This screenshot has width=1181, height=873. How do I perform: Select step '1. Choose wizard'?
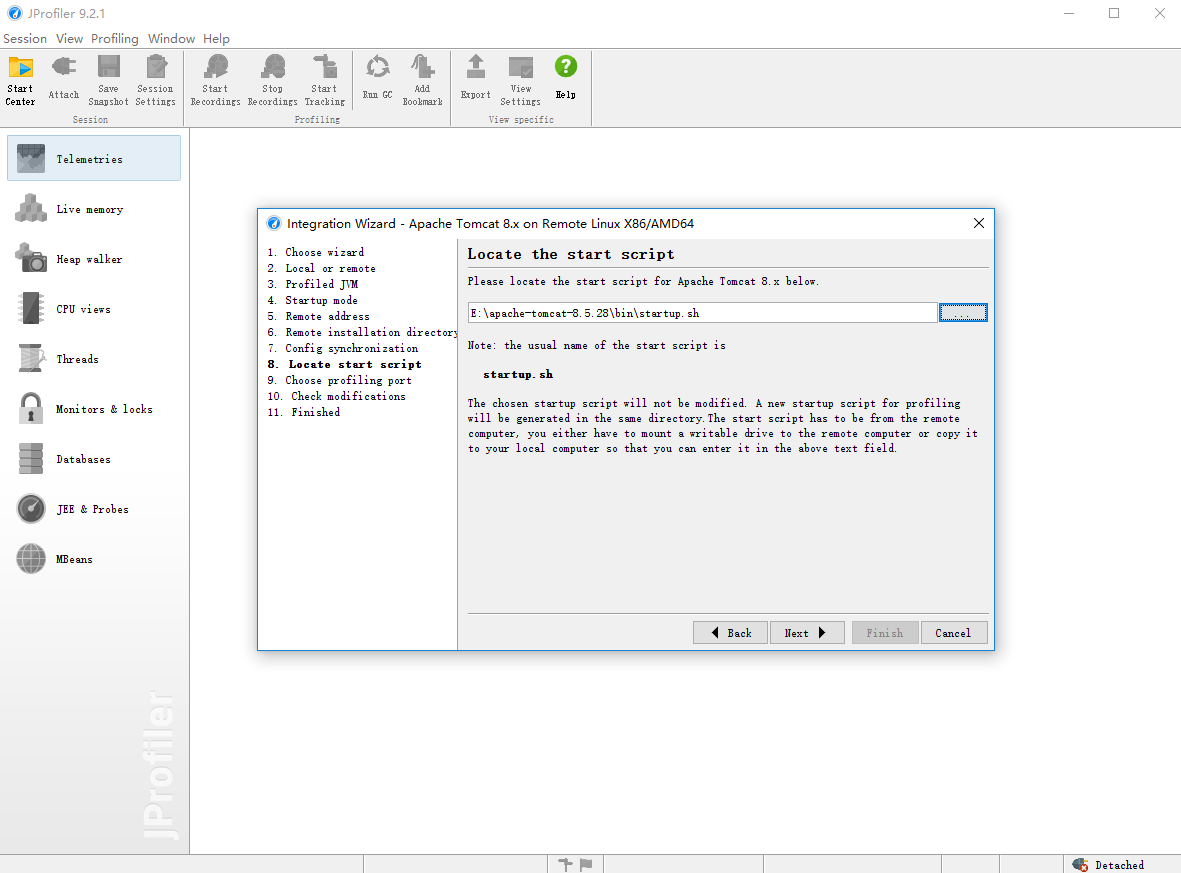[x=316, y=252]
